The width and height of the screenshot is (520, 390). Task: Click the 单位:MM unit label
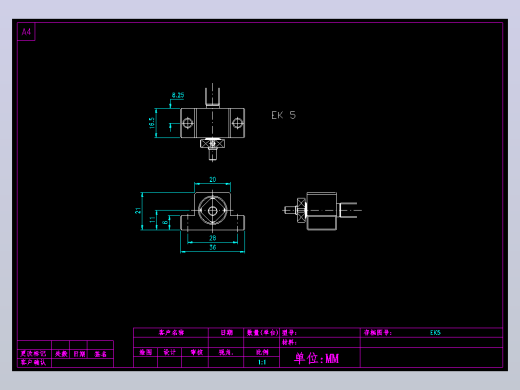[316, 358]
